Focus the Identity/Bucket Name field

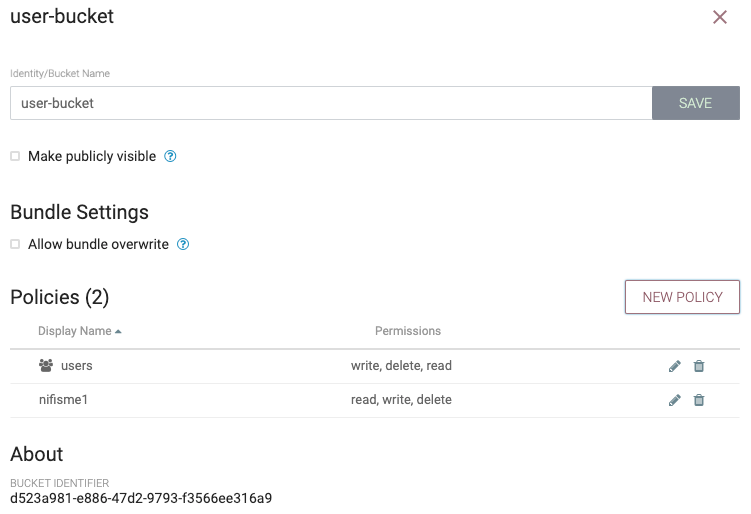331,103
